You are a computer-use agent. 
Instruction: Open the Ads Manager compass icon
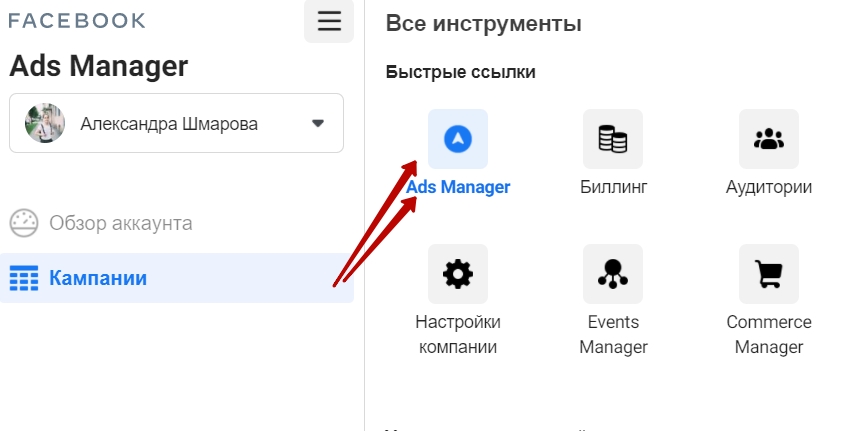[458, 139]
